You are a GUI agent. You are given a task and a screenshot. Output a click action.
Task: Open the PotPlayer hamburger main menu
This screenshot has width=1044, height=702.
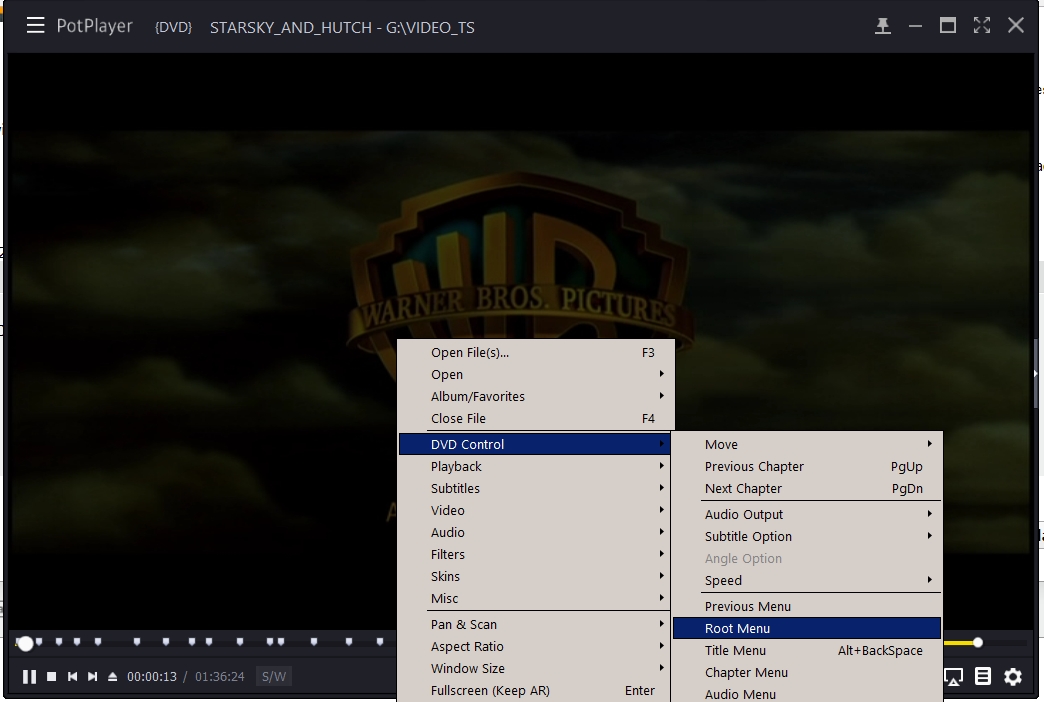click(35, 26)
